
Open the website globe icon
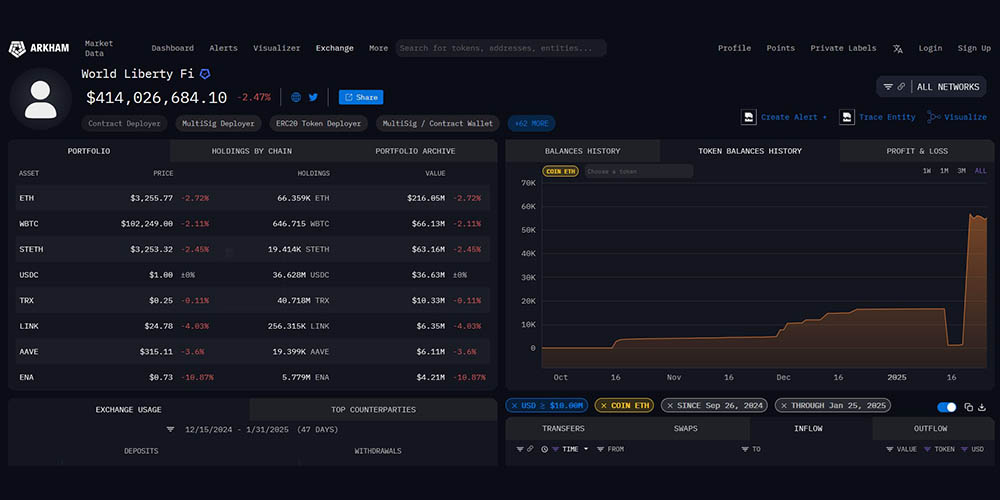tap(296, 98)
